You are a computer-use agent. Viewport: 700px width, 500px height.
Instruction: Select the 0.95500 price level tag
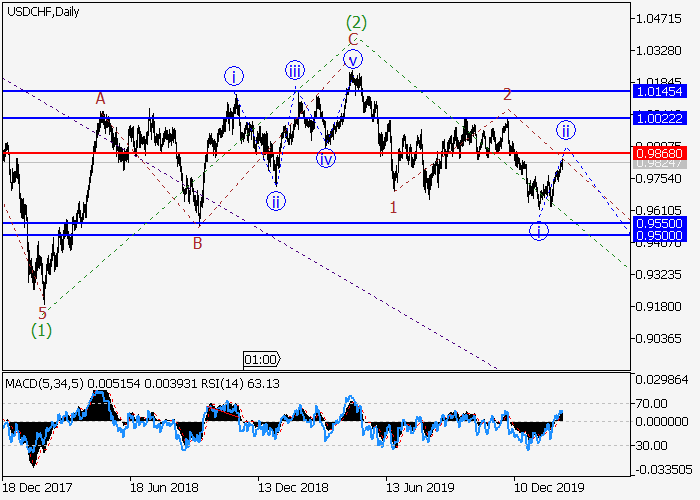(657, 223)
